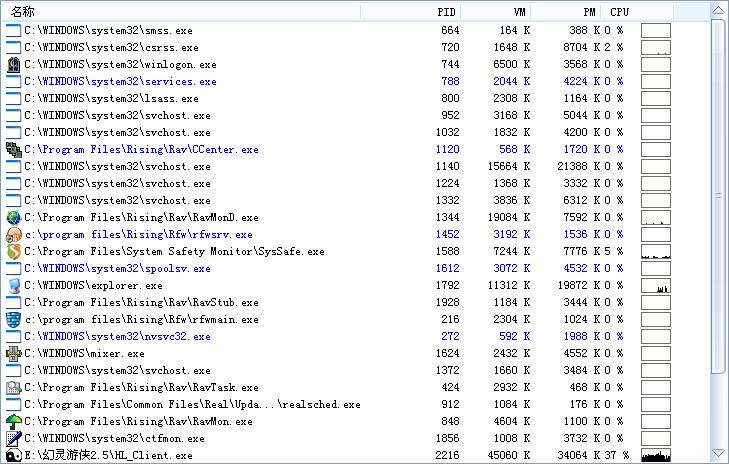
Task: Select the csrss.exe process path
Action: pyautogui.click(x=112, y=47)
